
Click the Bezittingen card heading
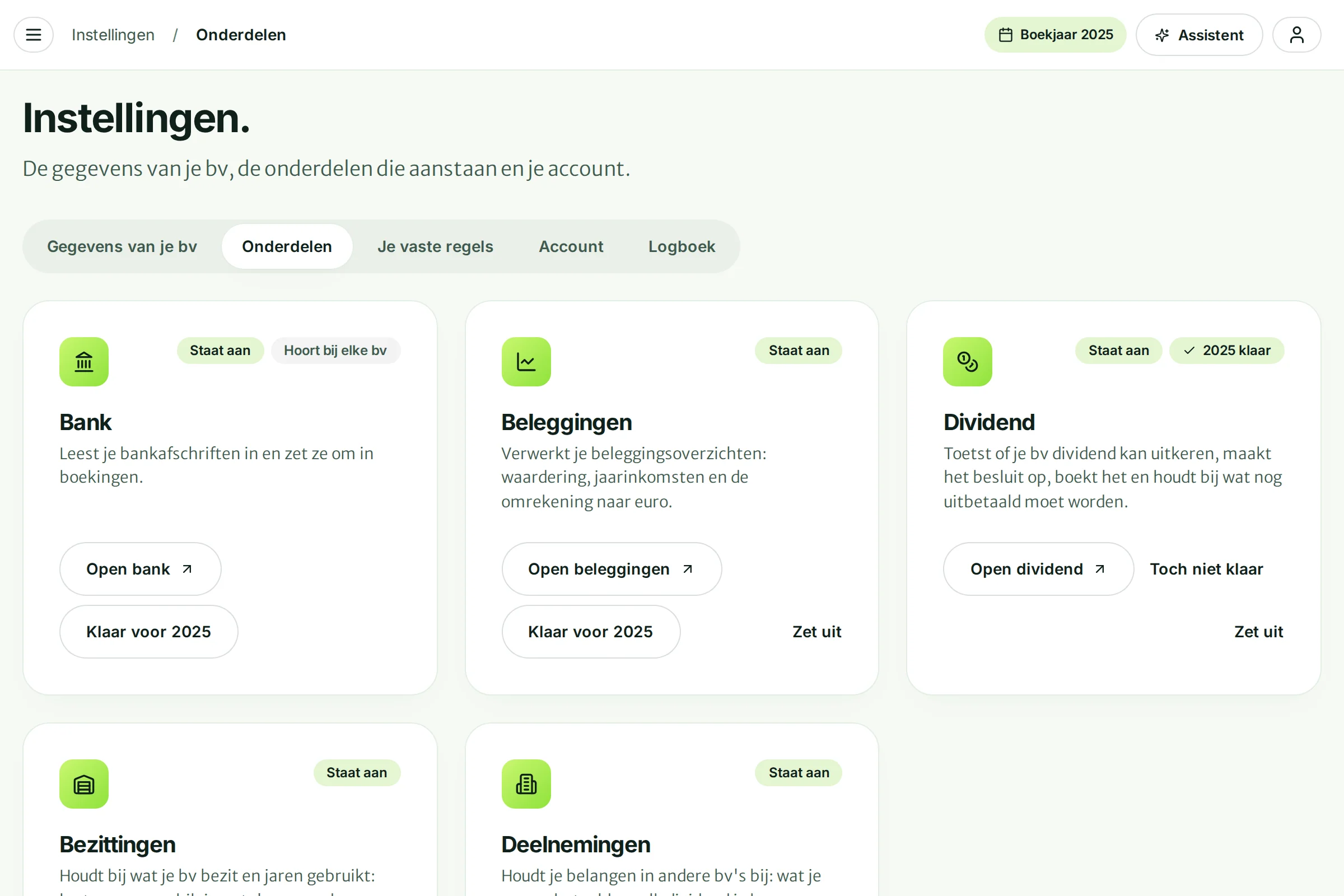pyautogui.click(x=118, y=844)
